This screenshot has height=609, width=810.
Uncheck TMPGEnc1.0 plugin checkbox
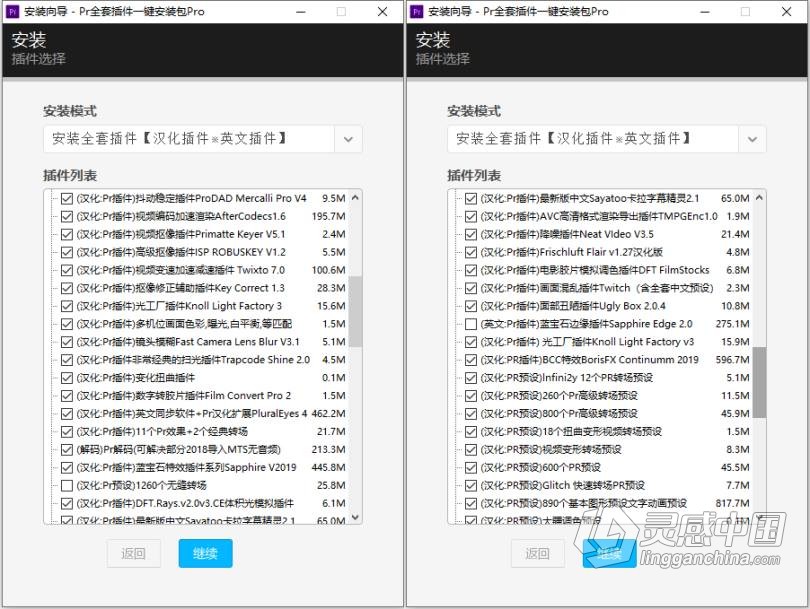click(471, 216)
